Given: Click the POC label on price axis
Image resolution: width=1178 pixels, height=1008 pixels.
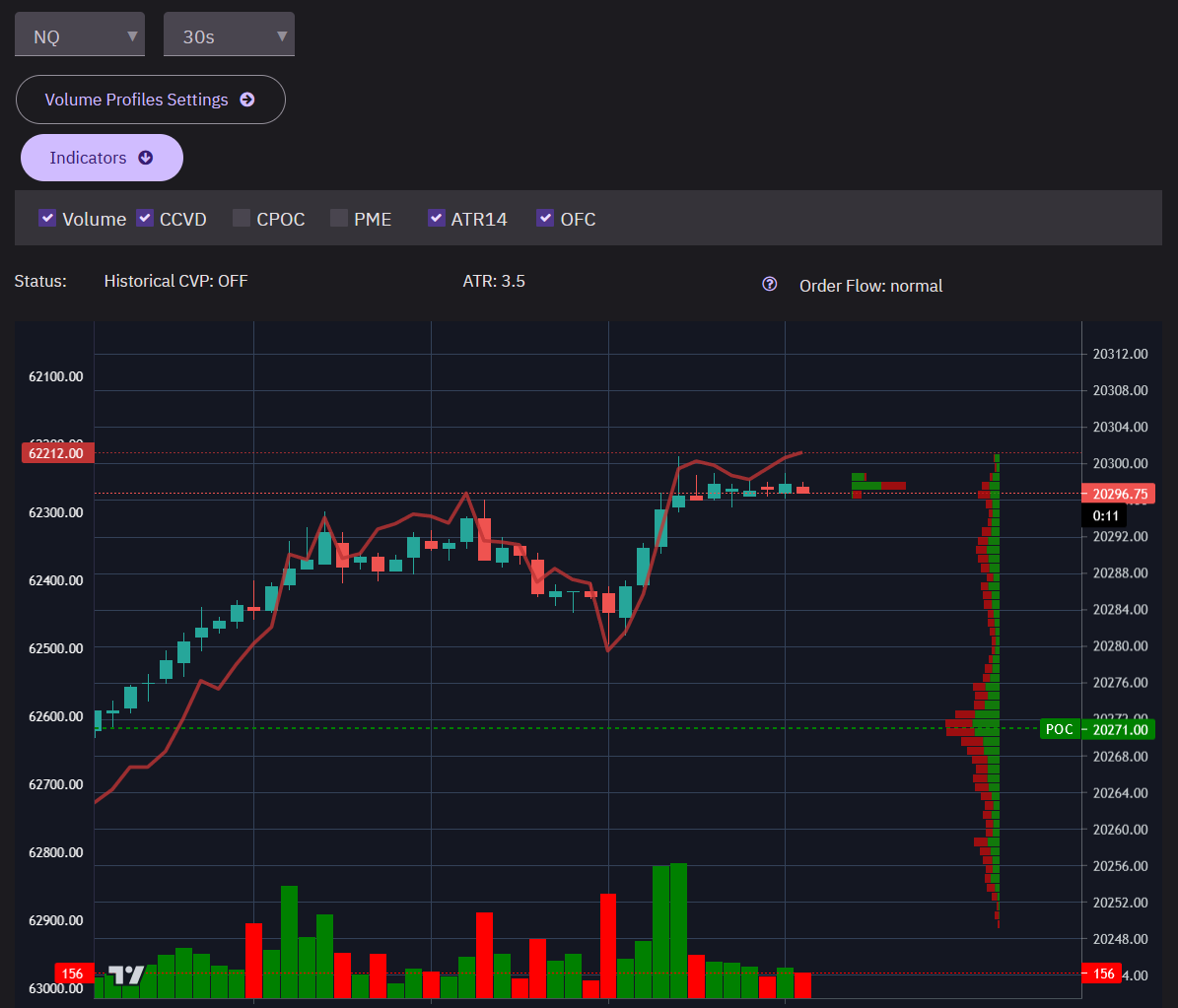Looking at the screenshot, I should coord(1060,729).
